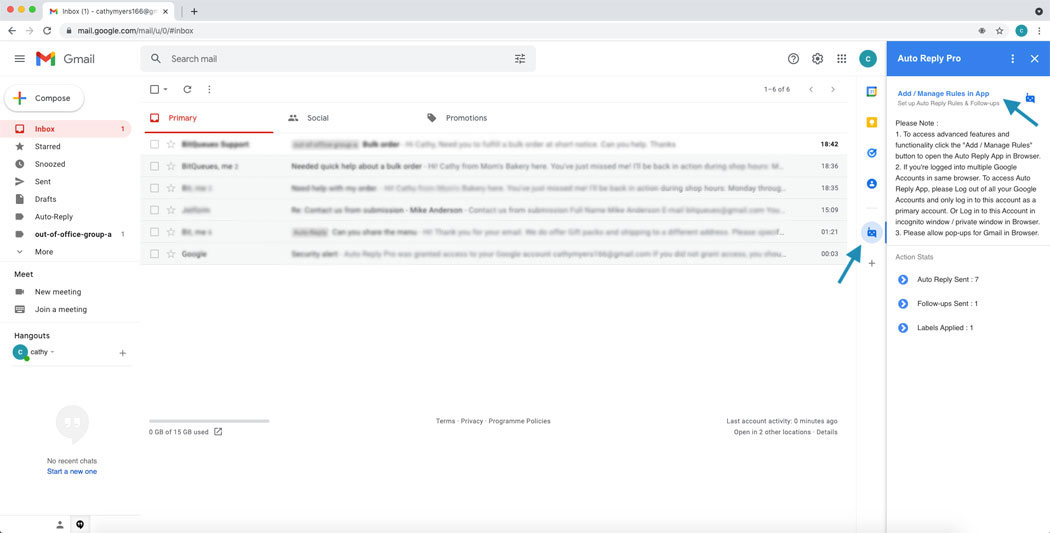Open Google Contacts in side panel
1050x533 pixels.
pos(871,183)
